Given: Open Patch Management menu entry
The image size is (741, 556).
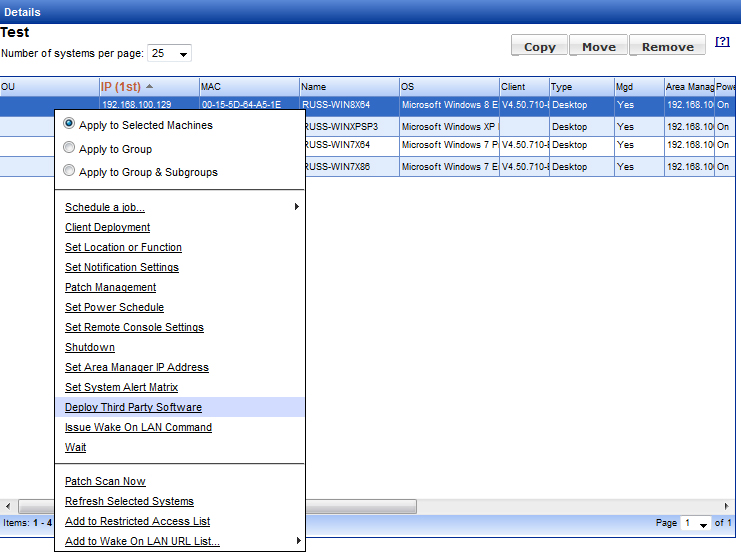Looking at the screenshot, I should pyautogui.click(x=110, y=287).
